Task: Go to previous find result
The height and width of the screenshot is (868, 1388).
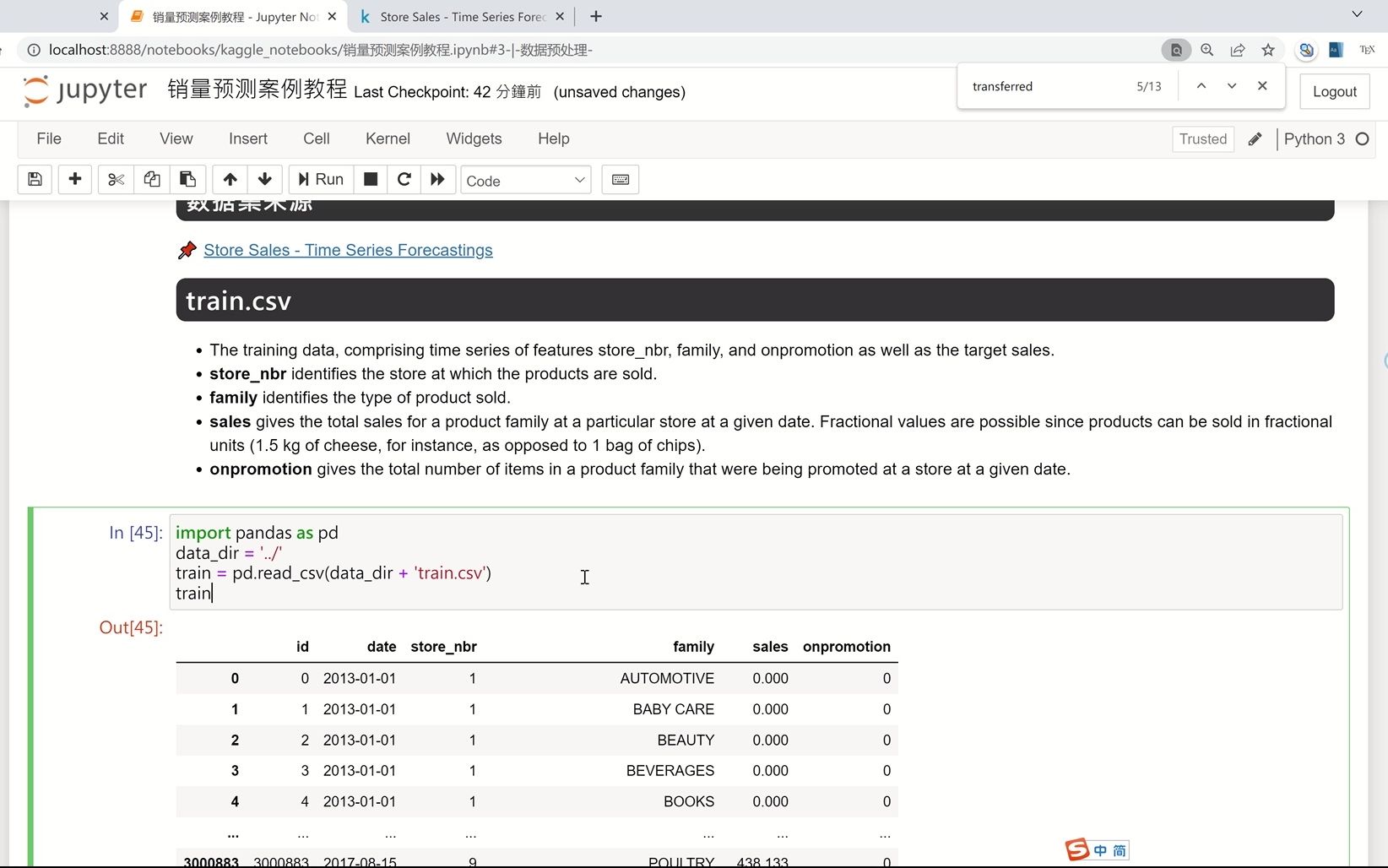Action: point(1201,86)
